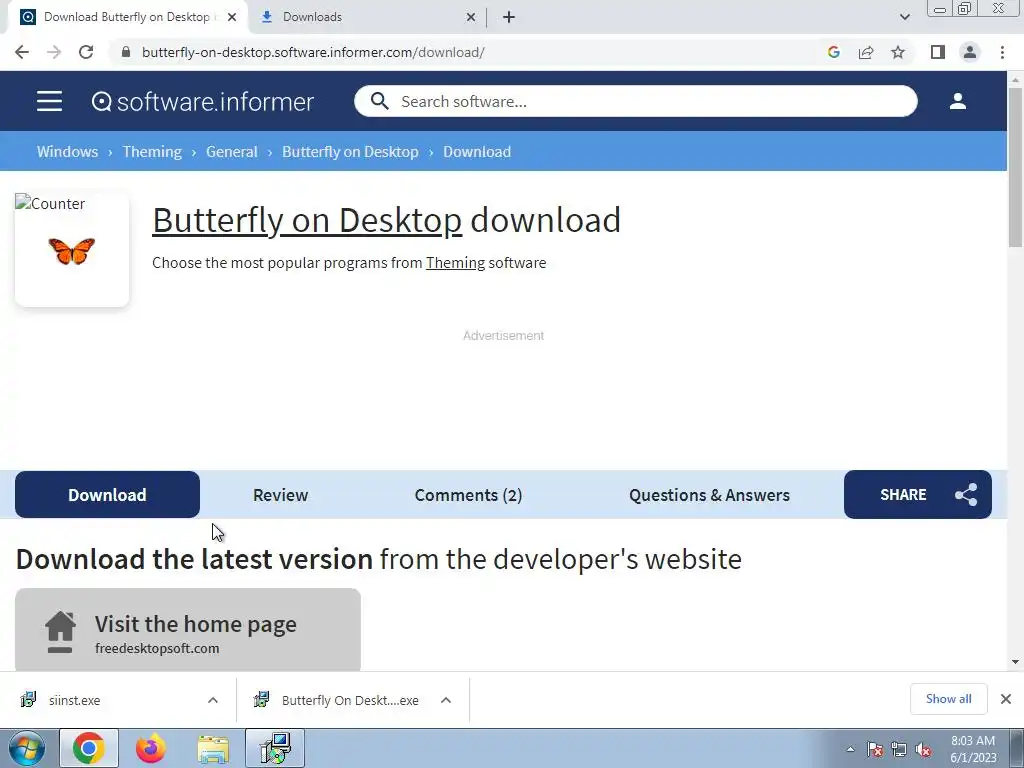Image resolution: width=1024 pixels, height=768 pixels.
Task: Open the site user account icon
Action: 957,101
